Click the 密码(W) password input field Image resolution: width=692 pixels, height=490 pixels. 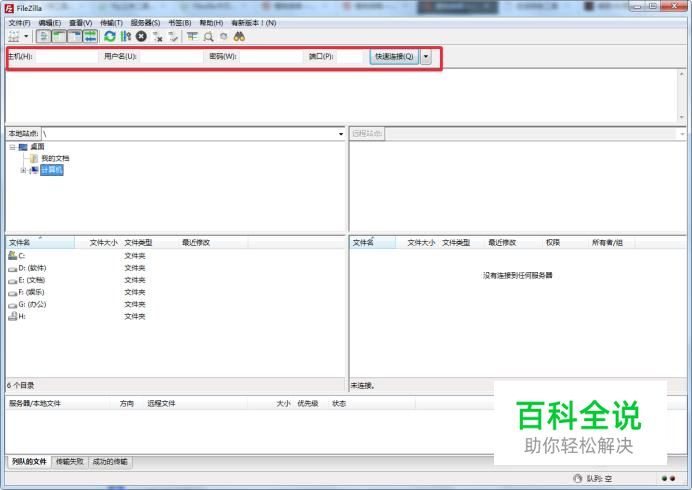point(271,57)
